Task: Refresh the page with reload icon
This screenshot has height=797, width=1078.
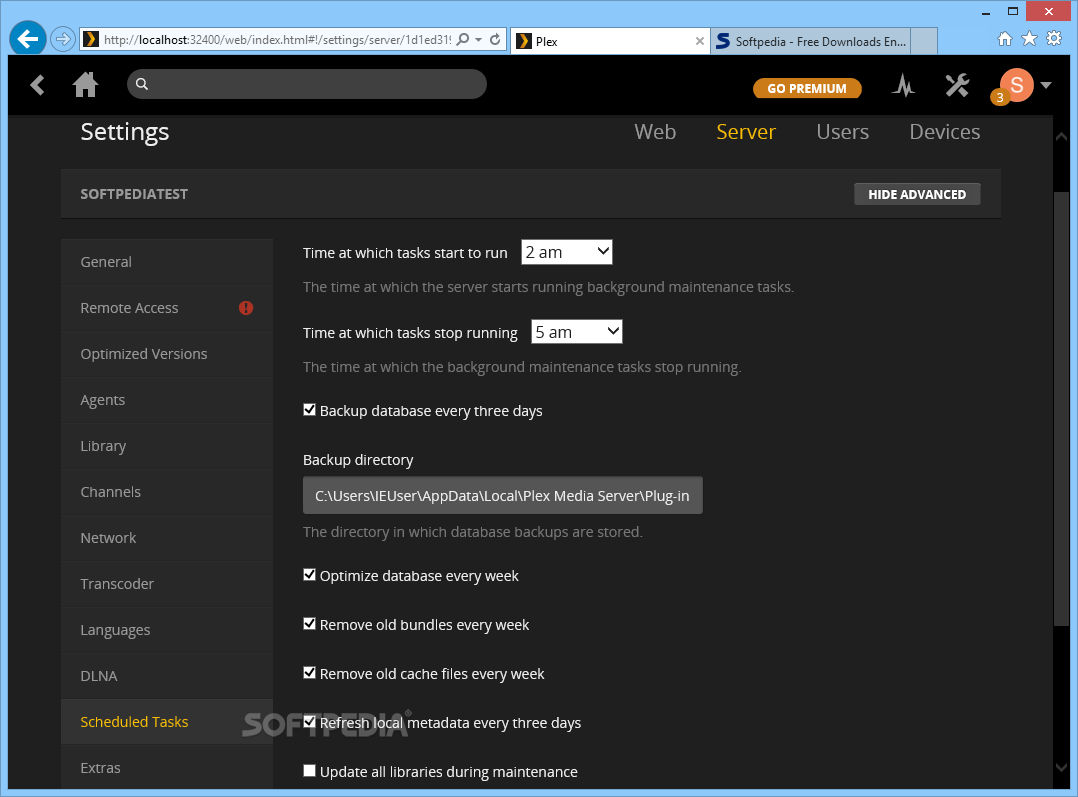Action: click(x=495, y=39)
